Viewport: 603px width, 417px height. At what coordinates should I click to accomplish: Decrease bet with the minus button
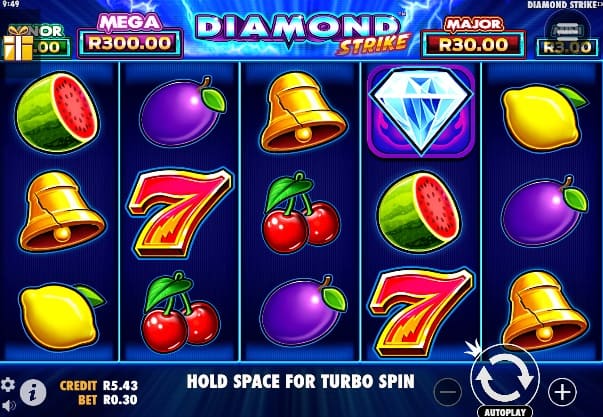(x=447, y=392)
